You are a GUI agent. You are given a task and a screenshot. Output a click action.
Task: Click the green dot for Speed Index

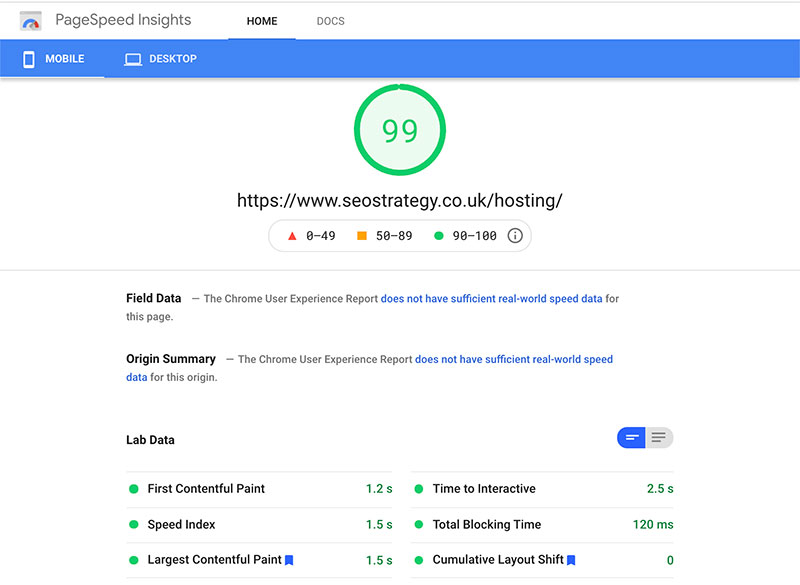click(x=134, y=524)
